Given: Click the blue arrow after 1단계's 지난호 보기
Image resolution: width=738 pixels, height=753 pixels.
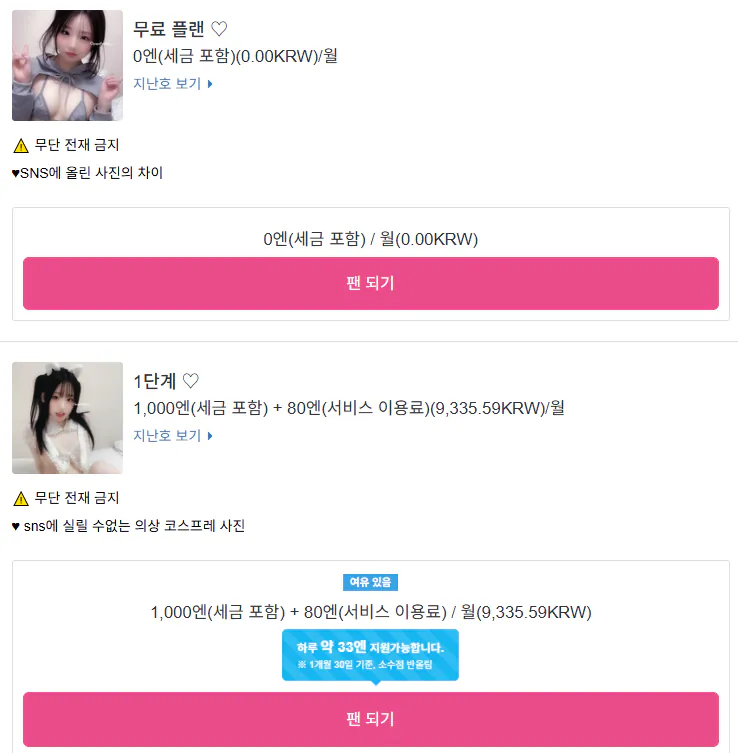Looking at the screenshot, I should (210, 436).
